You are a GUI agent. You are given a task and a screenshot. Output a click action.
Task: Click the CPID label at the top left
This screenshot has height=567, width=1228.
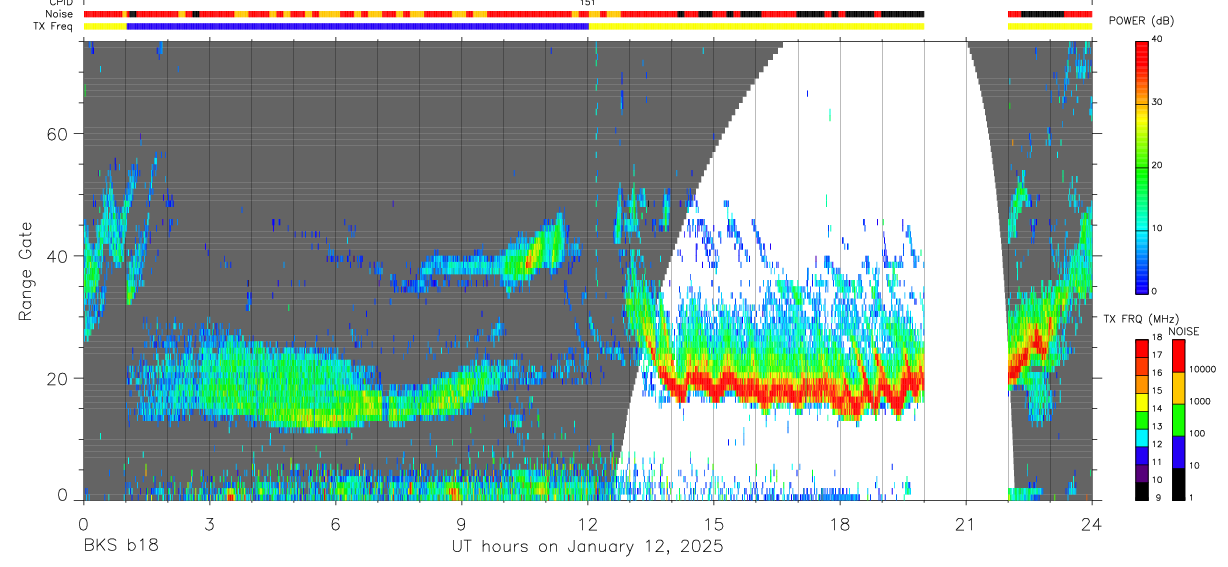pos(60,3)
